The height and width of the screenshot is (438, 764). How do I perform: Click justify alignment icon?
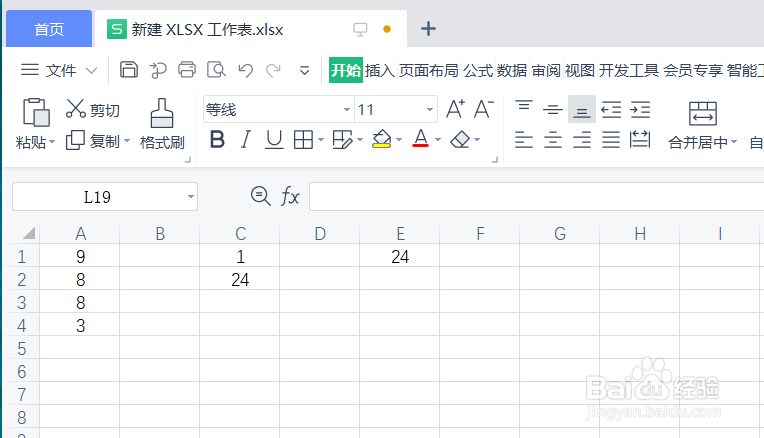(x=611, y=140)
